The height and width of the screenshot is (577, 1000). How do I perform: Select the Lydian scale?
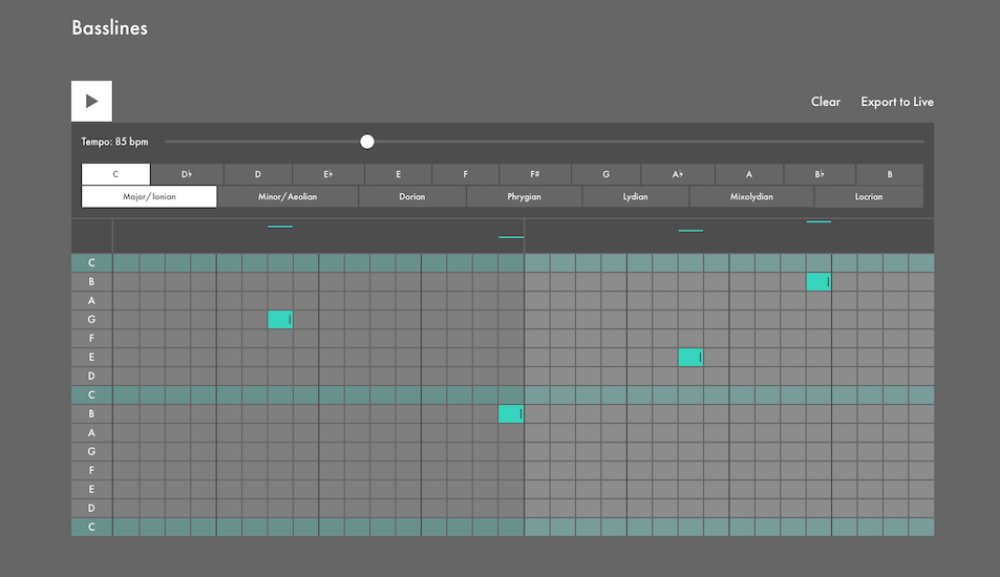pos(634,196)
